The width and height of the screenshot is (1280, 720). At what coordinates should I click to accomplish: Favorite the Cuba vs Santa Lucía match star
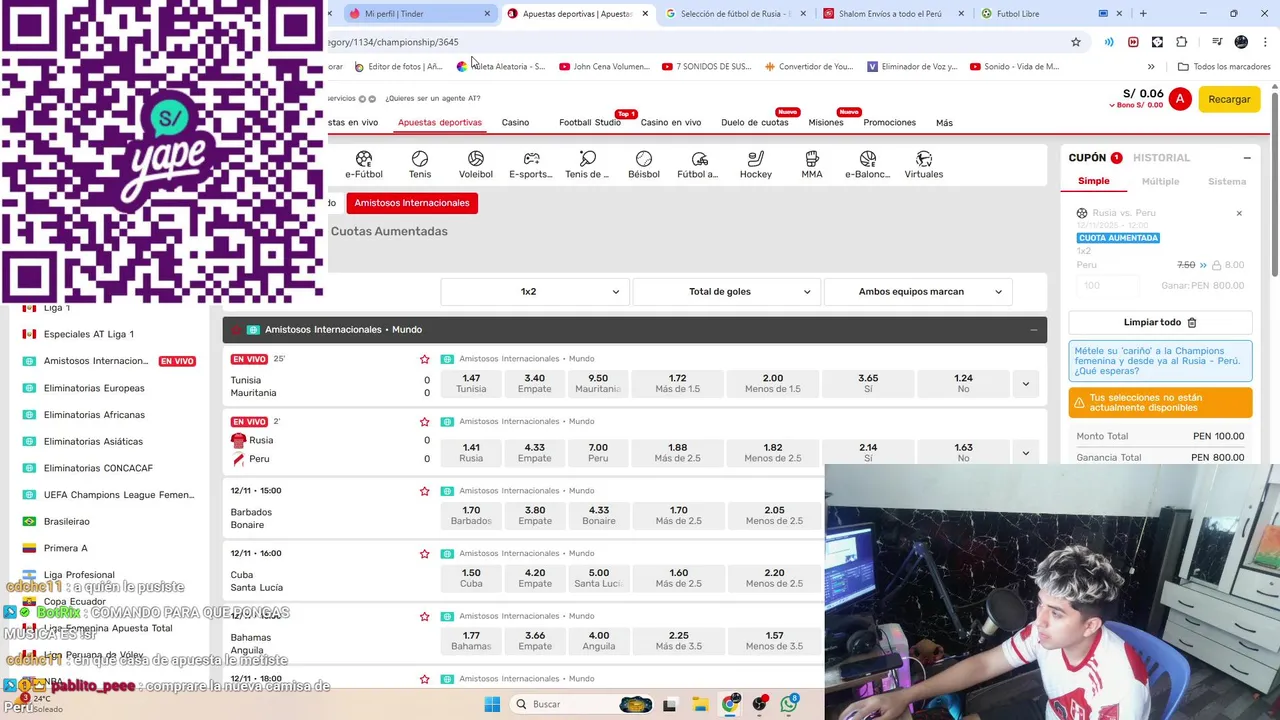coord(425,553)
